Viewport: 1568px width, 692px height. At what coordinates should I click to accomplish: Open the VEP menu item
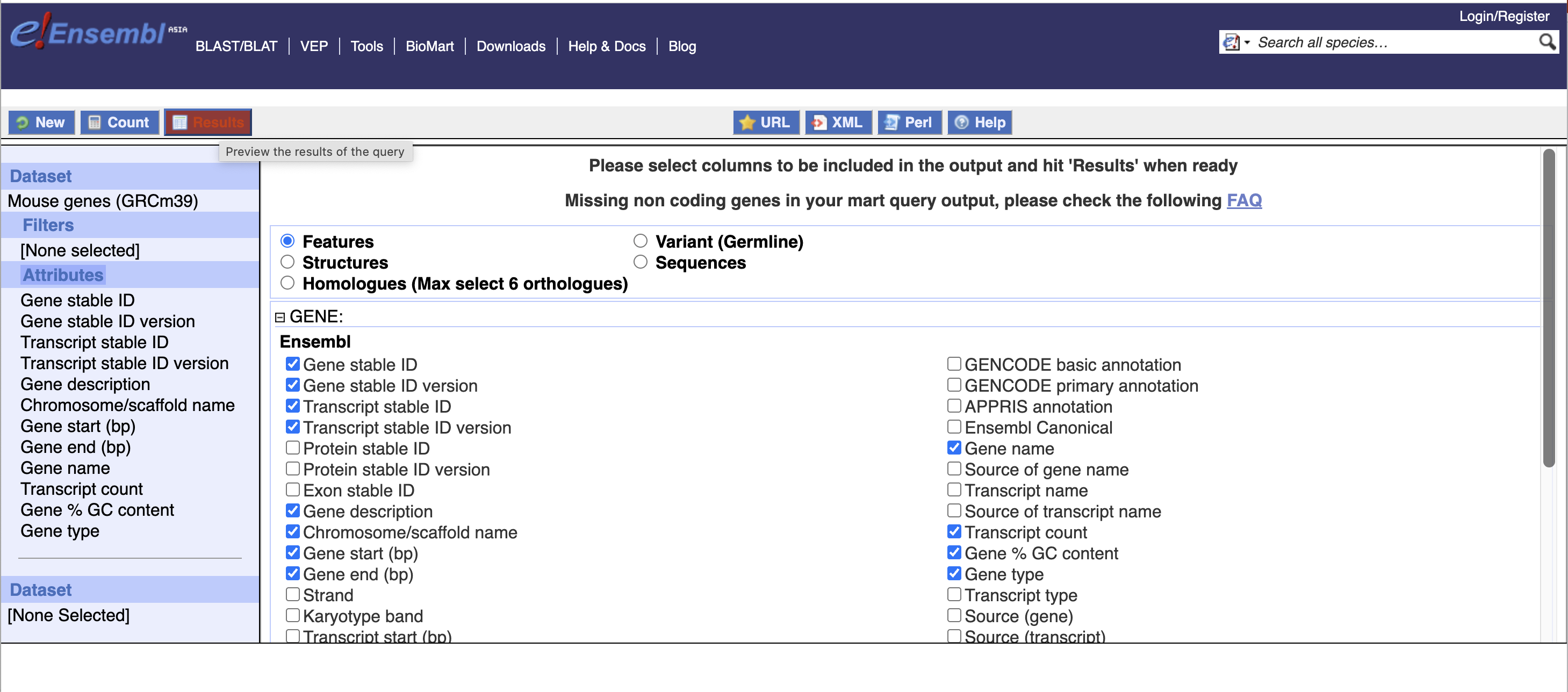tap(314, 46)
